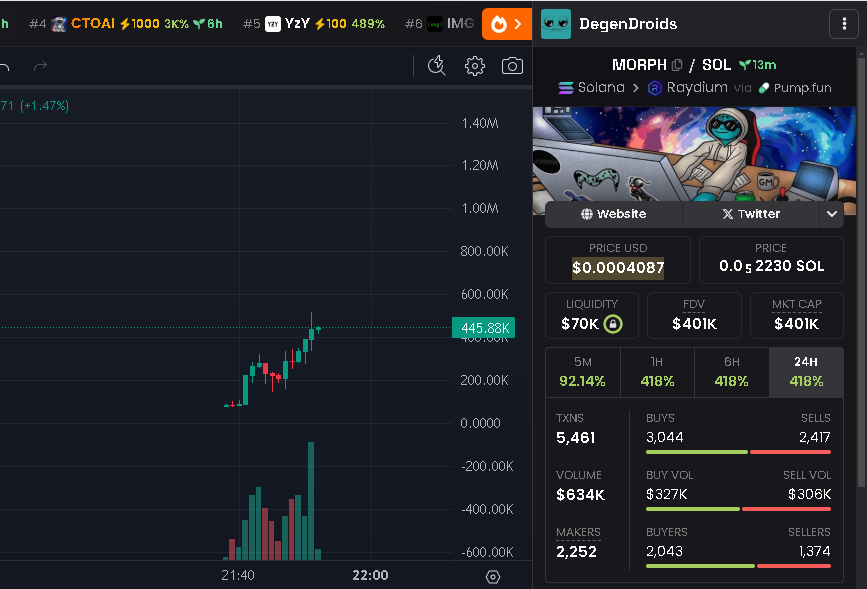This screenshot has width=867, height=589.
Task: Click the right panel scrollbar
Action: coord(861,271)
